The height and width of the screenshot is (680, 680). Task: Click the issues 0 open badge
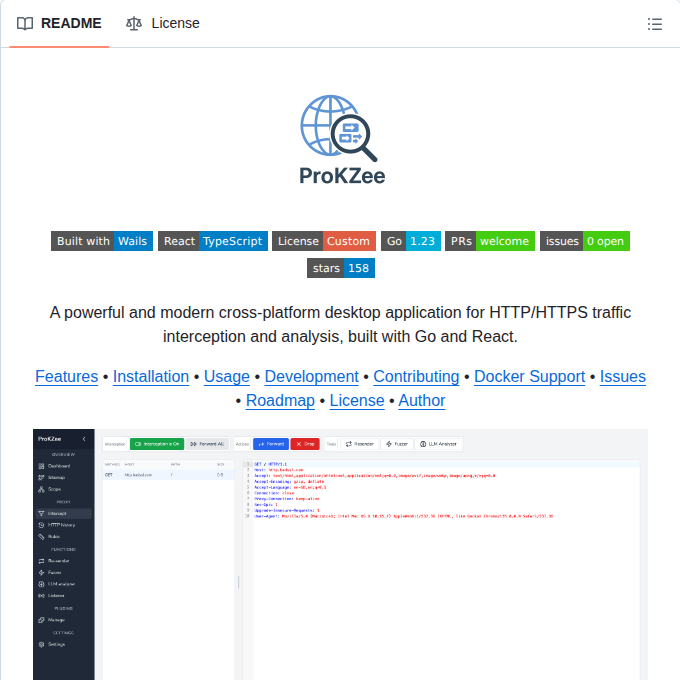pyautogui.click(x=585, y=241)
